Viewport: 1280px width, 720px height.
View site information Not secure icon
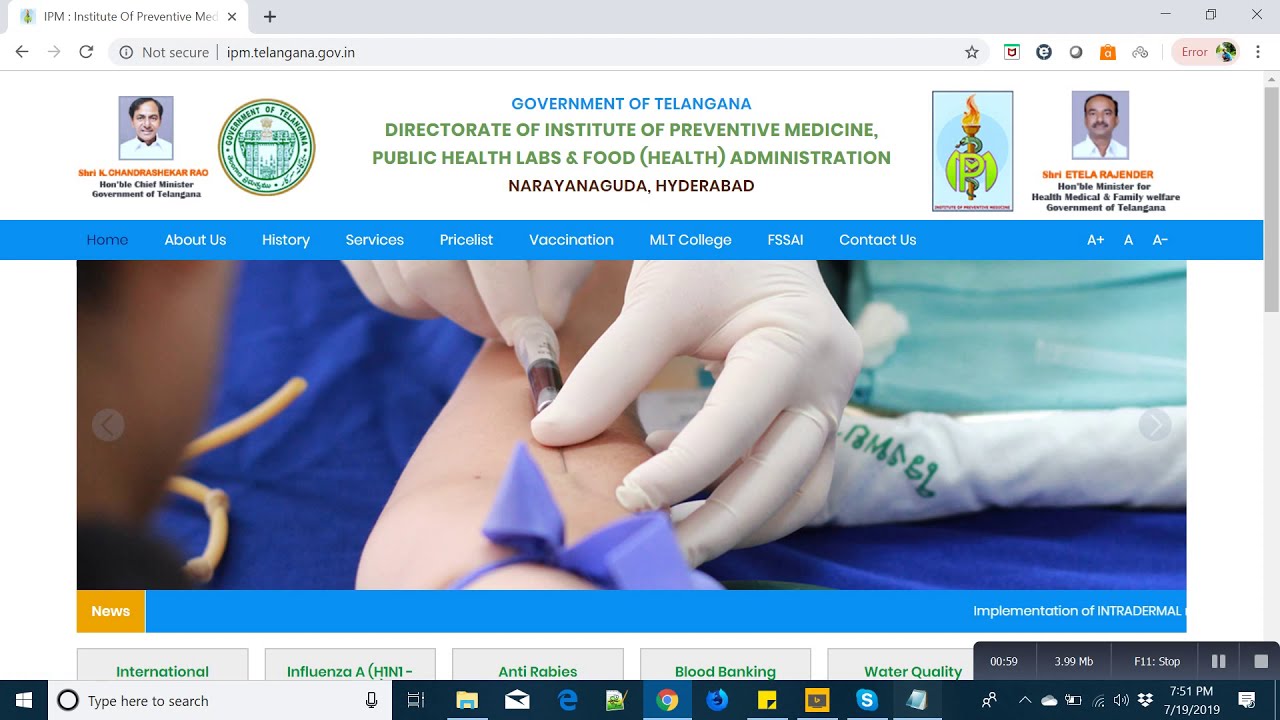(126, 52)
